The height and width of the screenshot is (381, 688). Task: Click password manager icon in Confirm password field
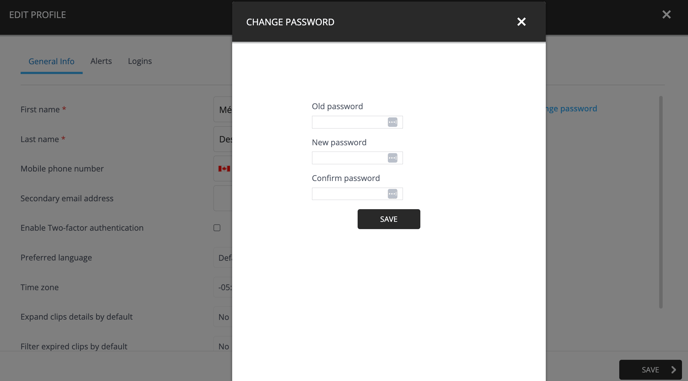393,194
